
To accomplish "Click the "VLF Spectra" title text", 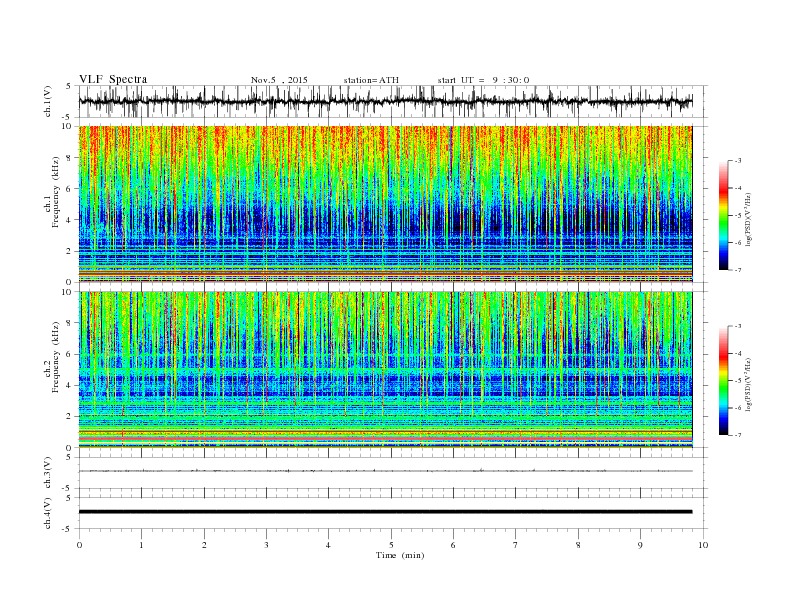I will click(113, 79).
